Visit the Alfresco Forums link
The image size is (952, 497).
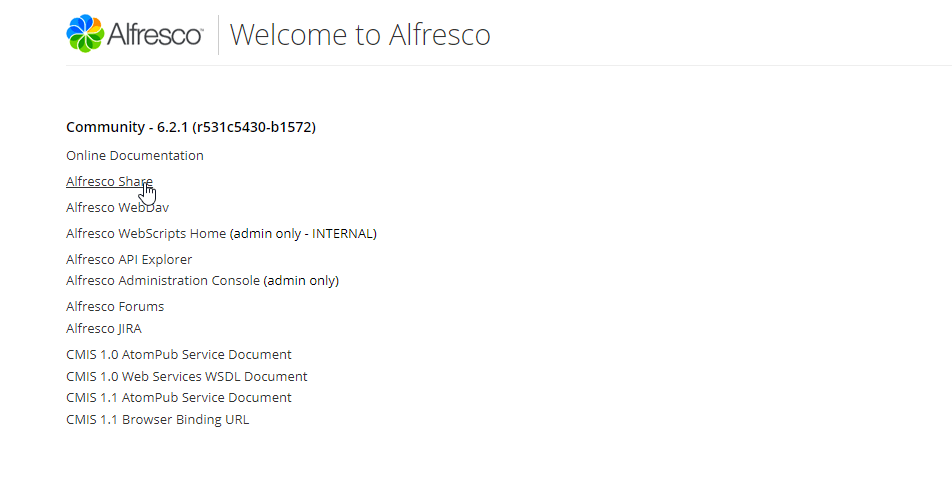(x=115, y=306)
